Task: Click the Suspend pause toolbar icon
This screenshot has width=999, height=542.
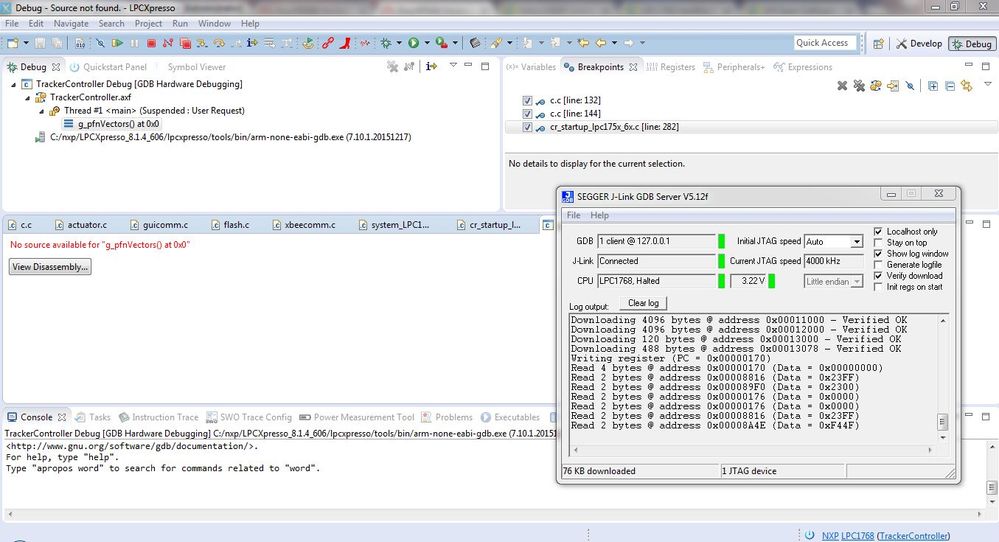Action: 134,43
